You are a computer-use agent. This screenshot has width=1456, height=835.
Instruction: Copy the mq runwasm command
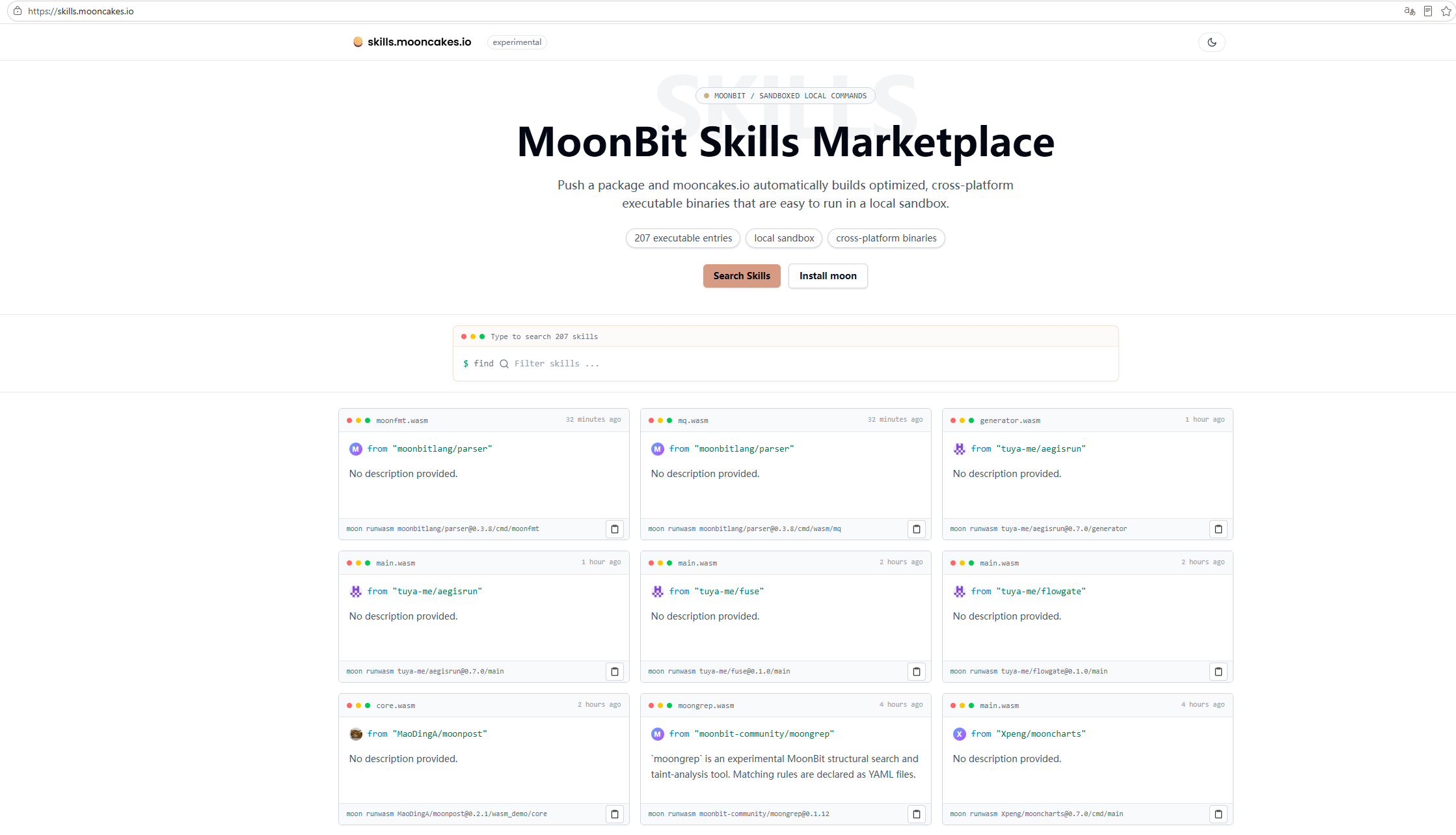(x=916, y=529)
